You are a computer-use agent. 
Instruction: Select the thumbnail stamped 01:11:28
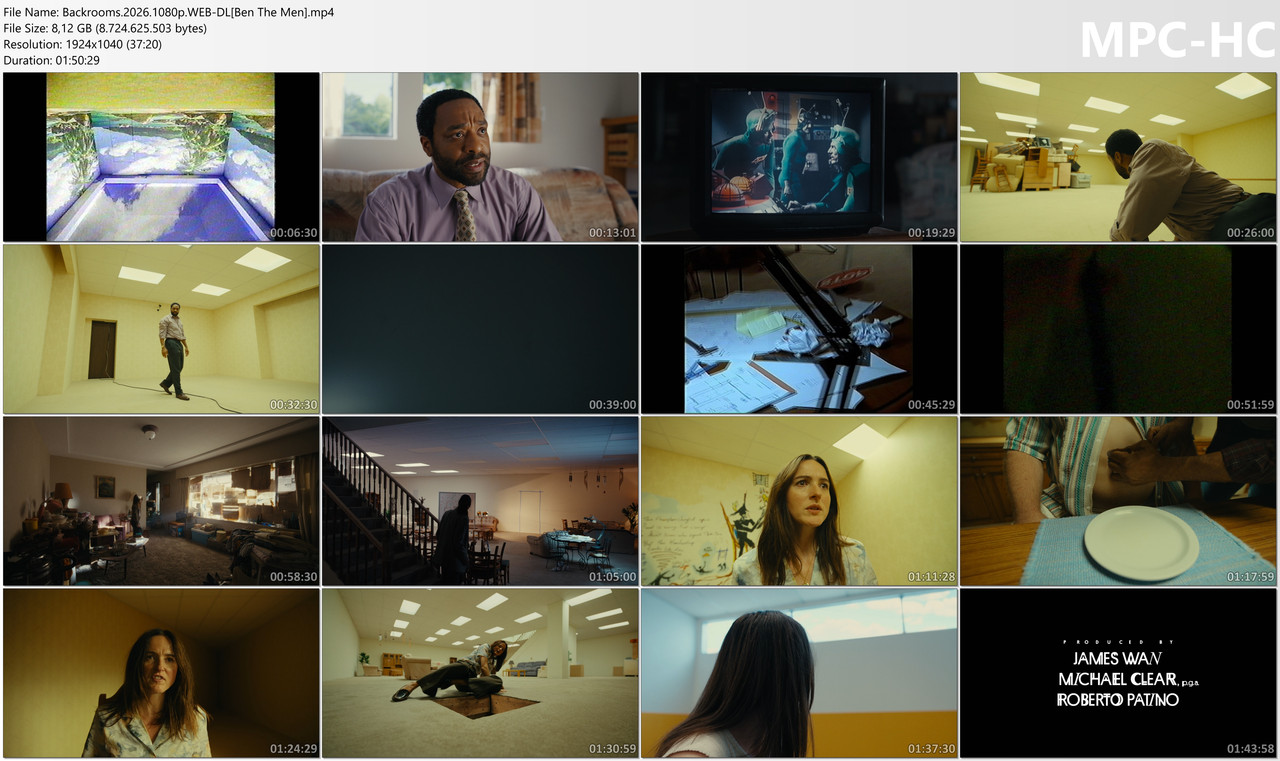pyautogui.click(x=799, y=501)
